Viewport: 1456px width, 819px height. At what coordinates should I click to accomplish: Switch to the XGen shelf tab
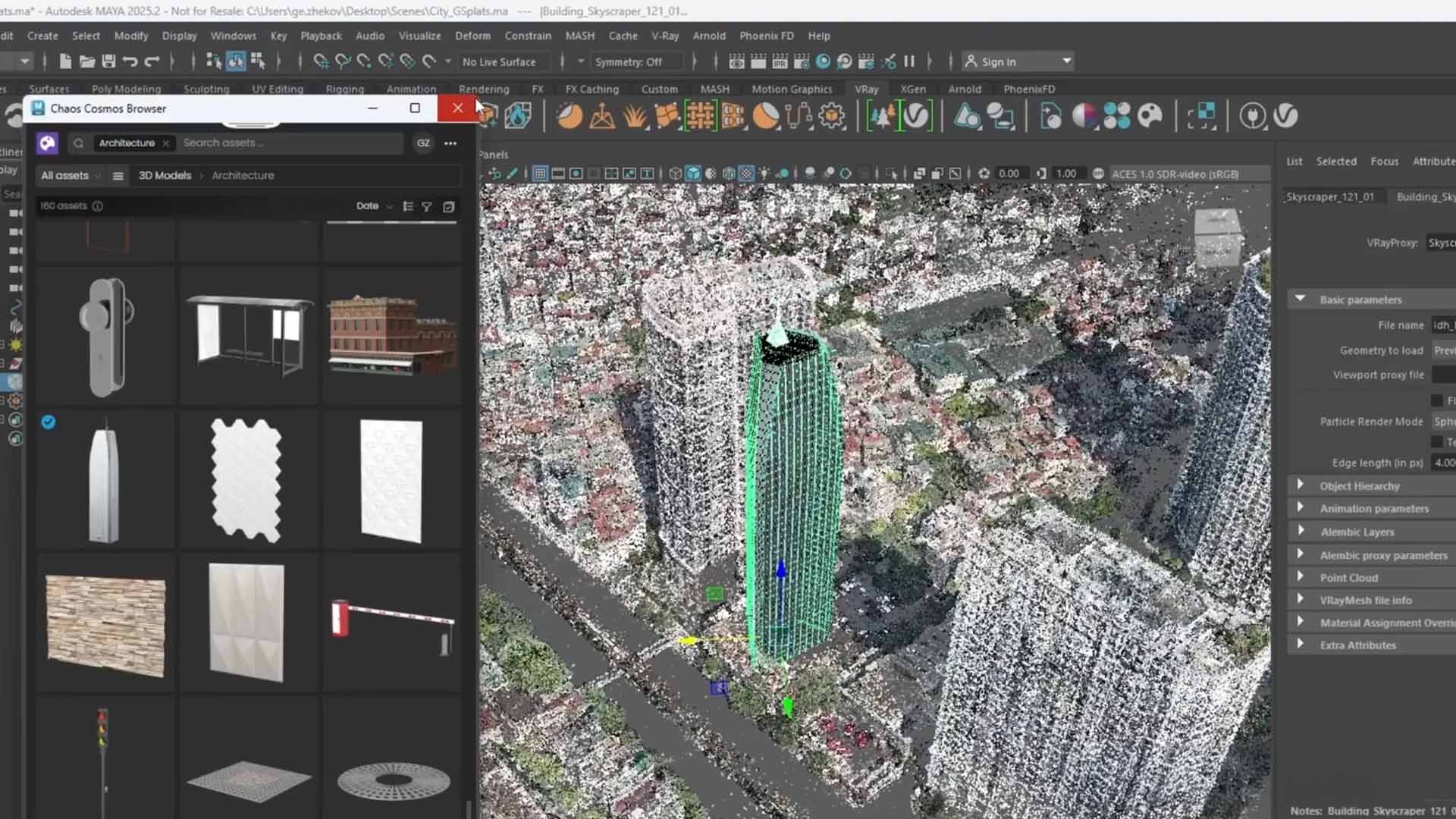[x=913, y=89]
